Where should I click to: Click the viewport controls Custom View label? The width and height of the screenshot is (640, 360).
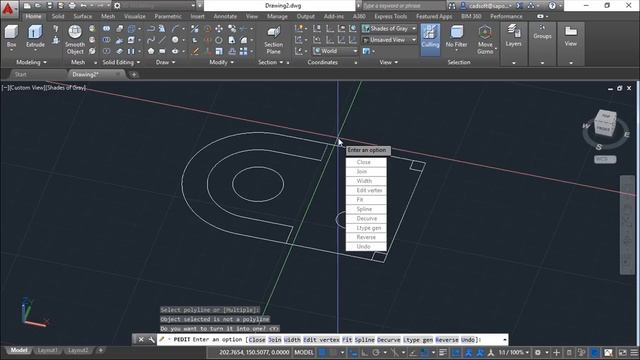click(x=26, y=88)
